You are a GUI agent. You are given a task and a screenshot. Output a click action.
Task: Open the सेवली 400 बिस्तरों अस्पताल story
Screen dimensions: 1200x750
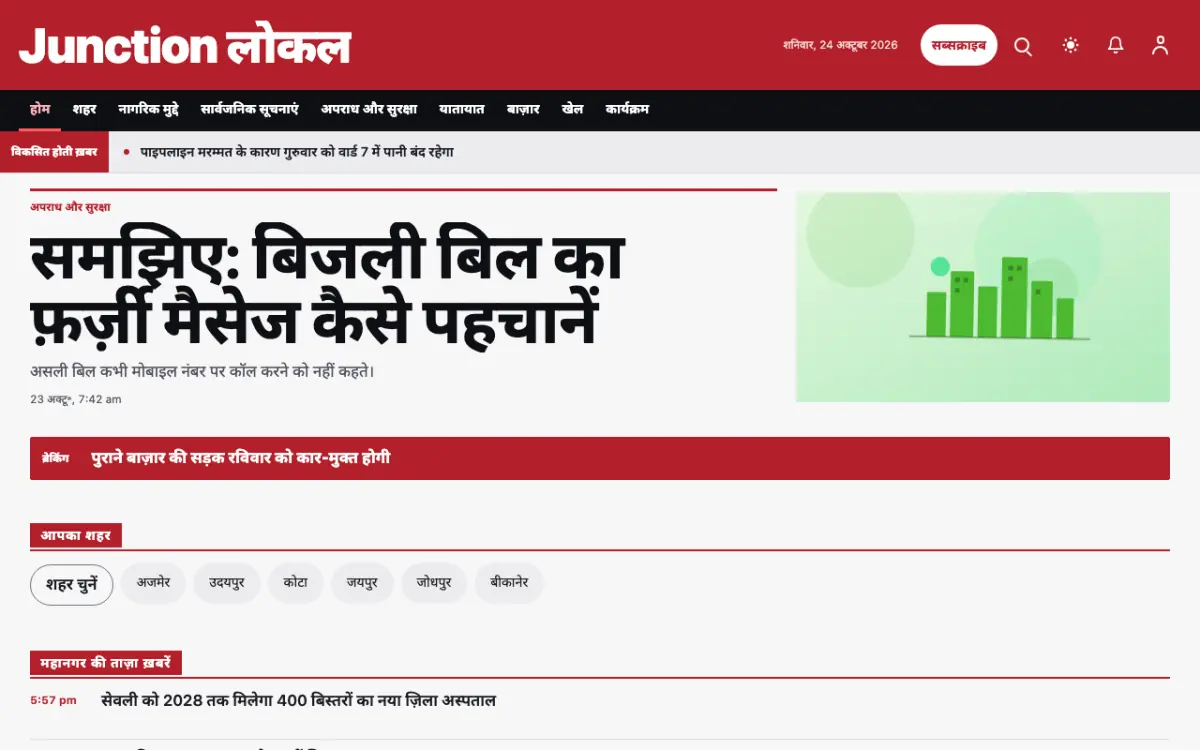pos(299,701)
